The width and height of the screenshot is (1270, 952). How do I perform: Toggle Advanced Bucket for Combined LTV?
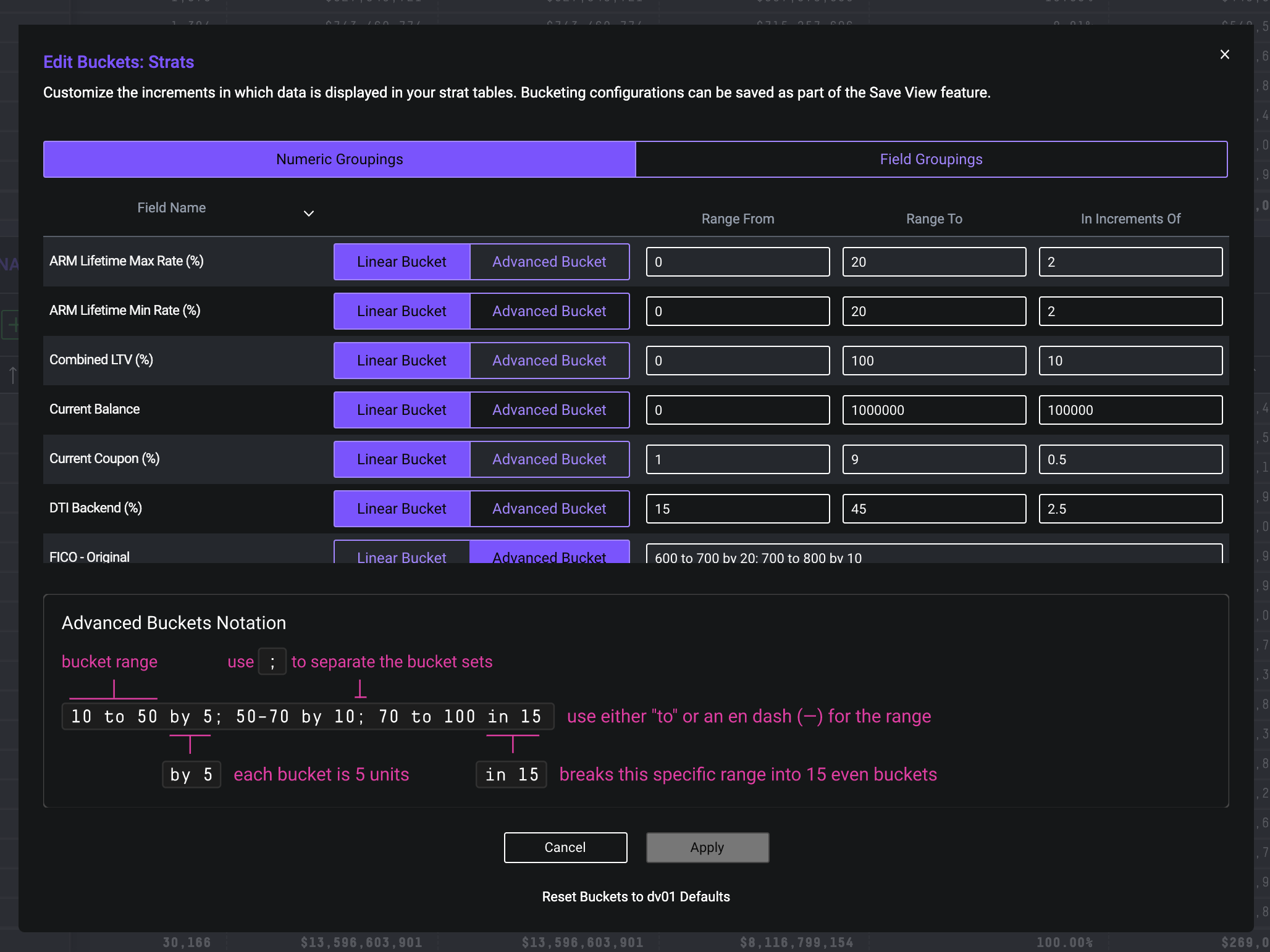tap(549, 361)
